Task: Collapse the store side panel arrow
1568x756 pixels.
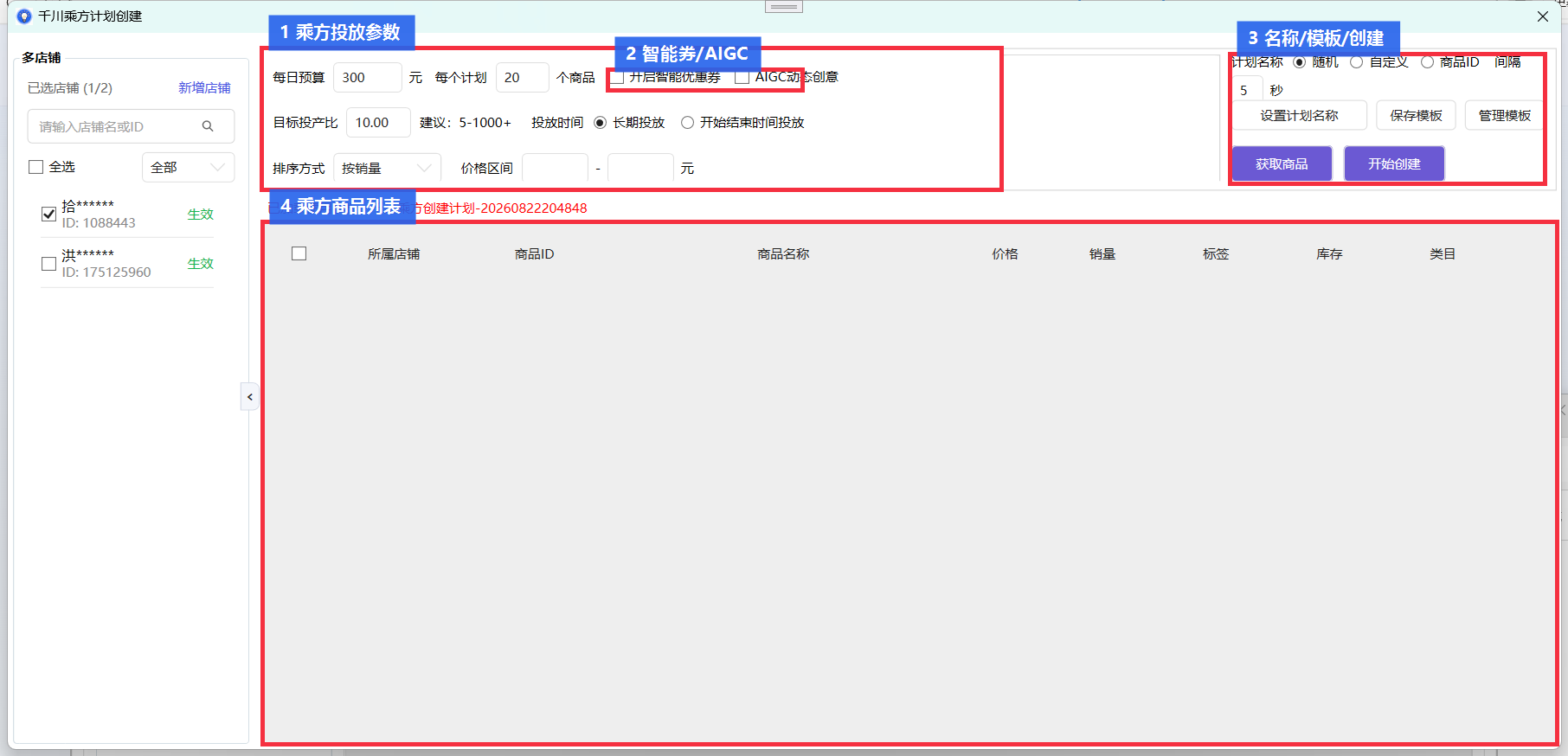Action: pyautogui.click(x=250, y=397)
